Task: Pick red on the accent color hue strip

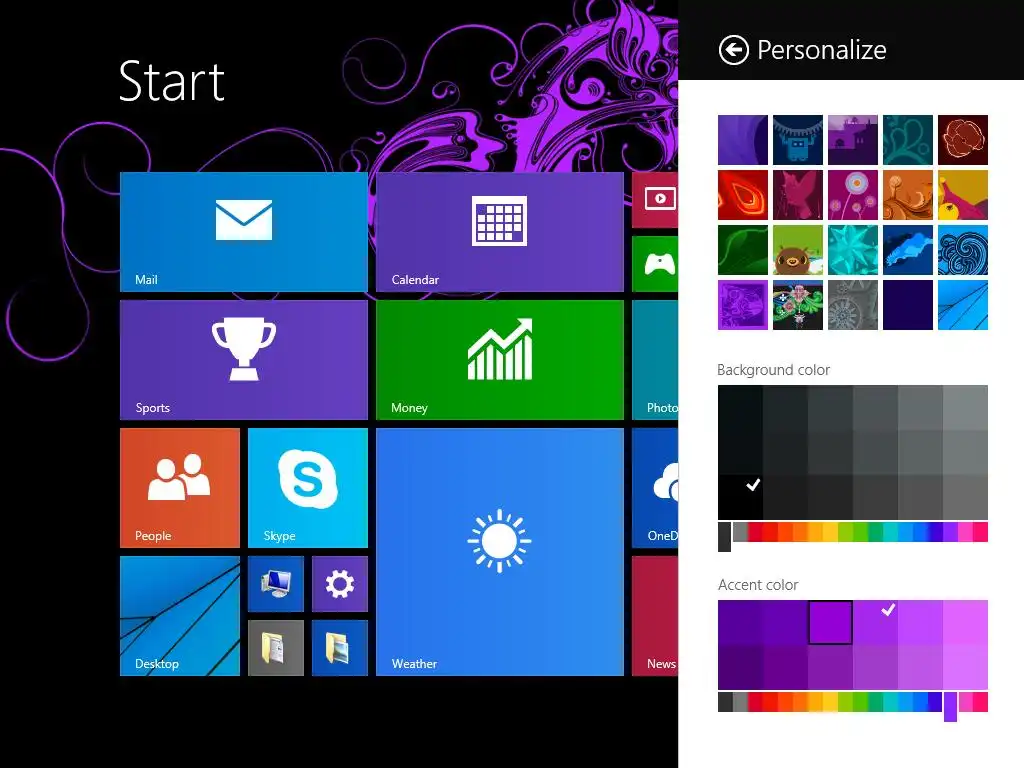Action: click(x=769, y=702)
